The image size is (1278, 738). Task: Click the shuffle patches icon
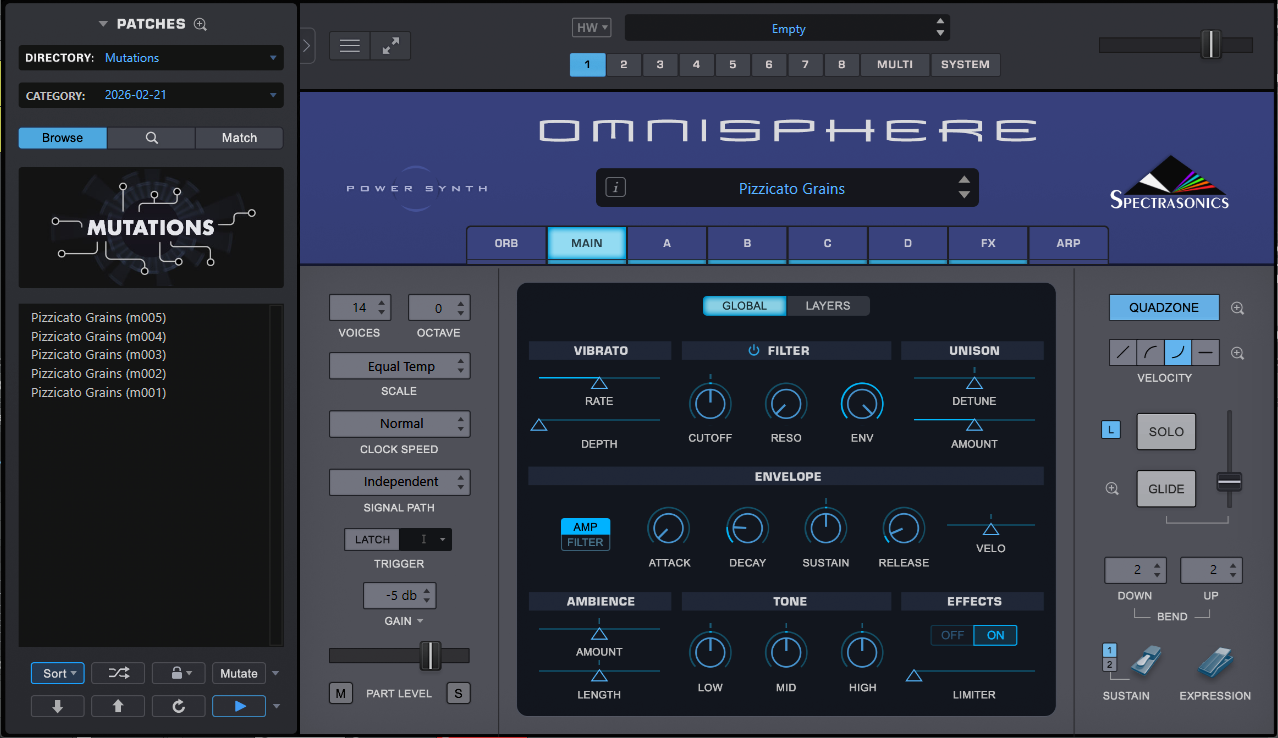point(118,673)
